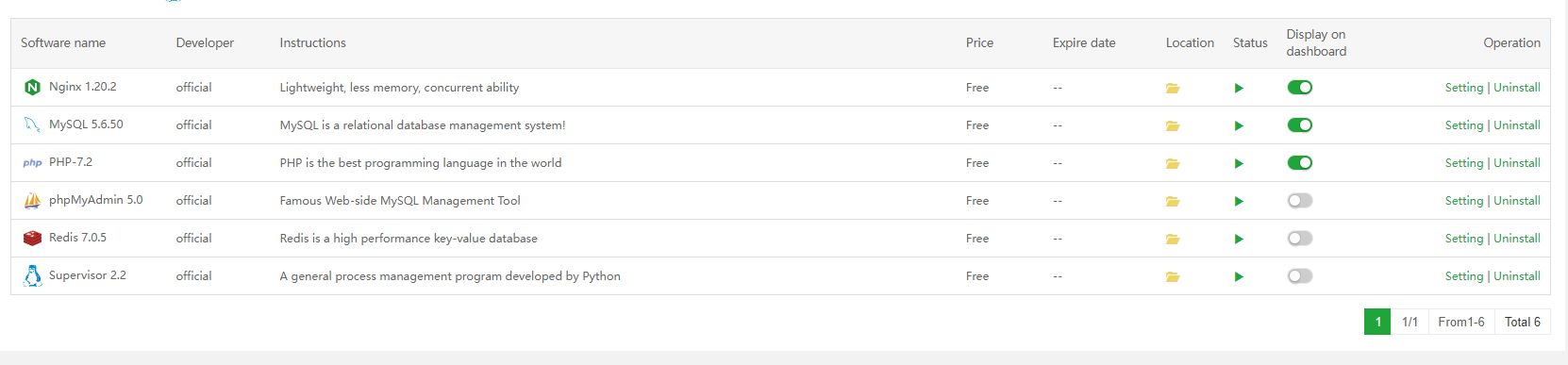The image size is (1568, 365).
Task: Open Setting for PHP-7.2
Action: (1463, 163)
